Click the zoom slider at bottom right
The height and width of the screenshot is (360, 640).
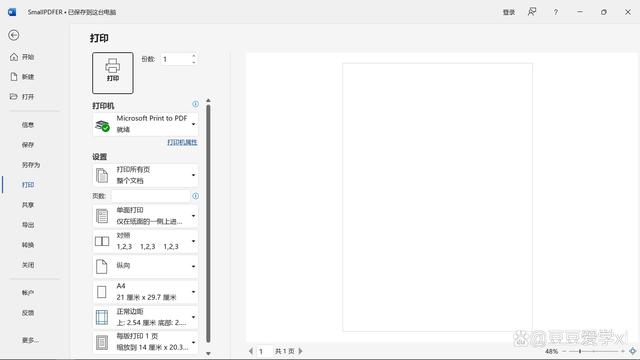tap(594, 351)
